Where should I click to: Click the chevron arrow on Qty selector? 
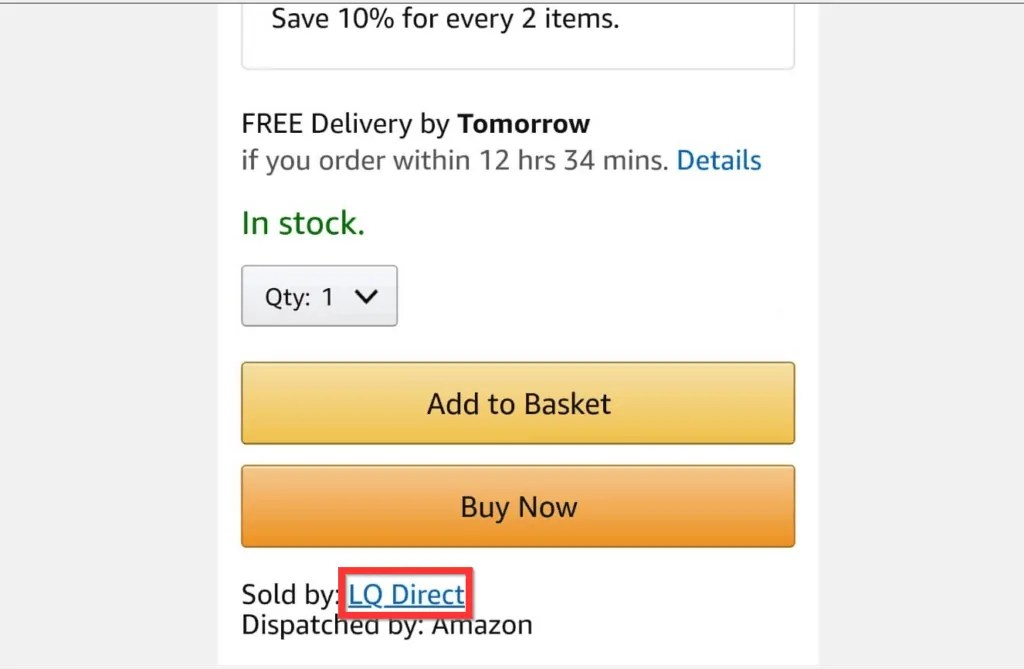point(365,296)
